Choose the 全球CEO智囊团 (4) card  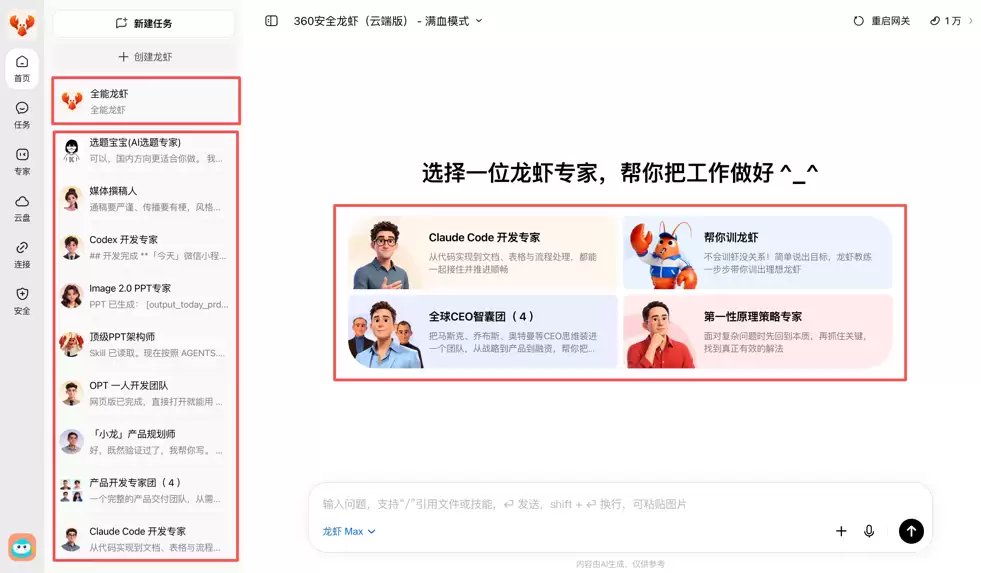tap(482, 332)
